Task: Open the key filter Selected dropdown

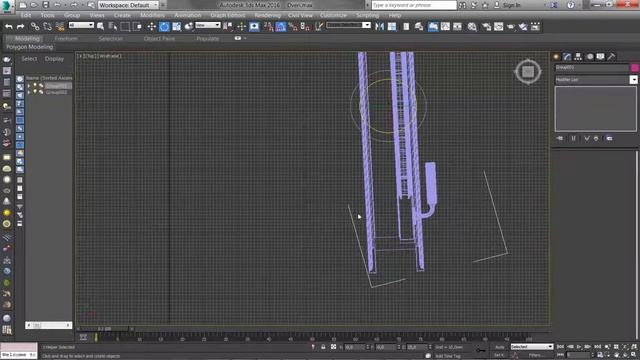Action: tap(532, 347)
